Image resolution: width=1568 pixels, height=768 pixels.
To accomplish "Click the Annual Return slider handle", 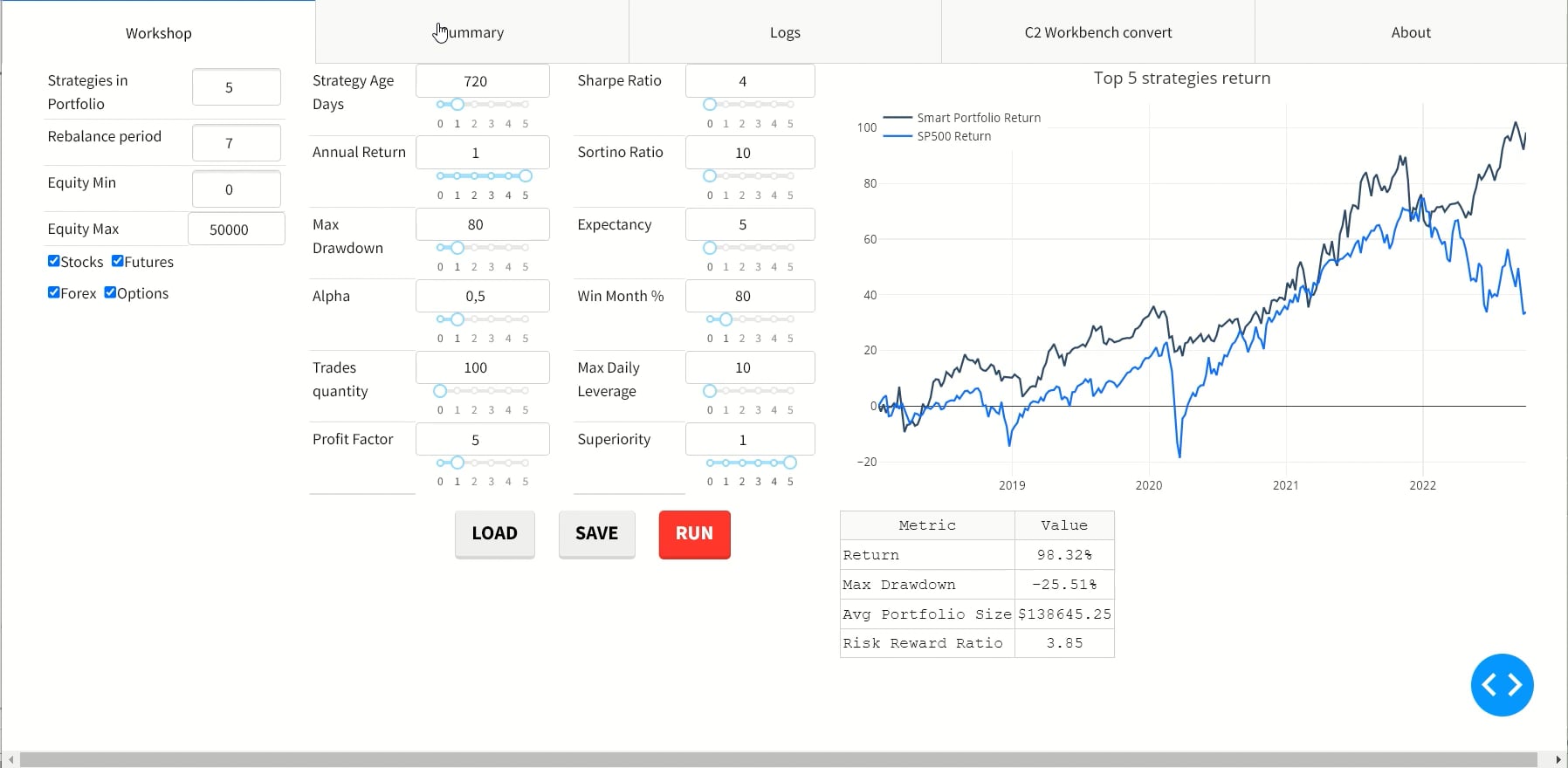I will click(x=526, y=176).
